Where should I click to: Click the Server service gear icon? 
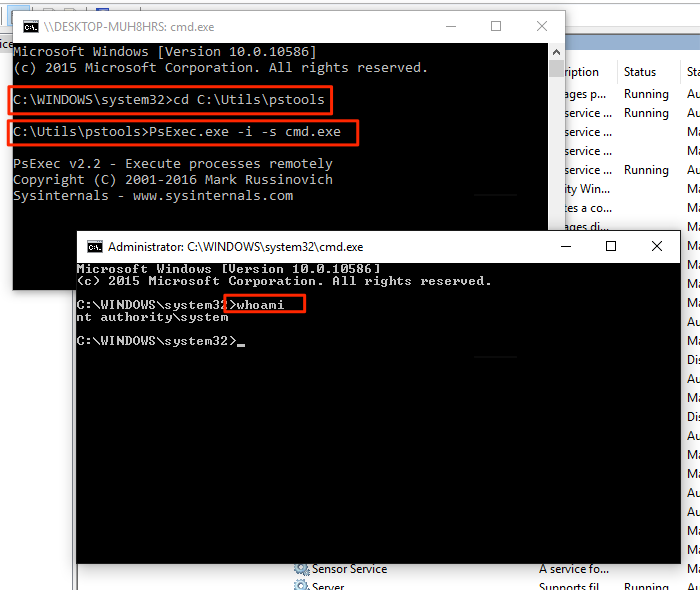(301, 585)
